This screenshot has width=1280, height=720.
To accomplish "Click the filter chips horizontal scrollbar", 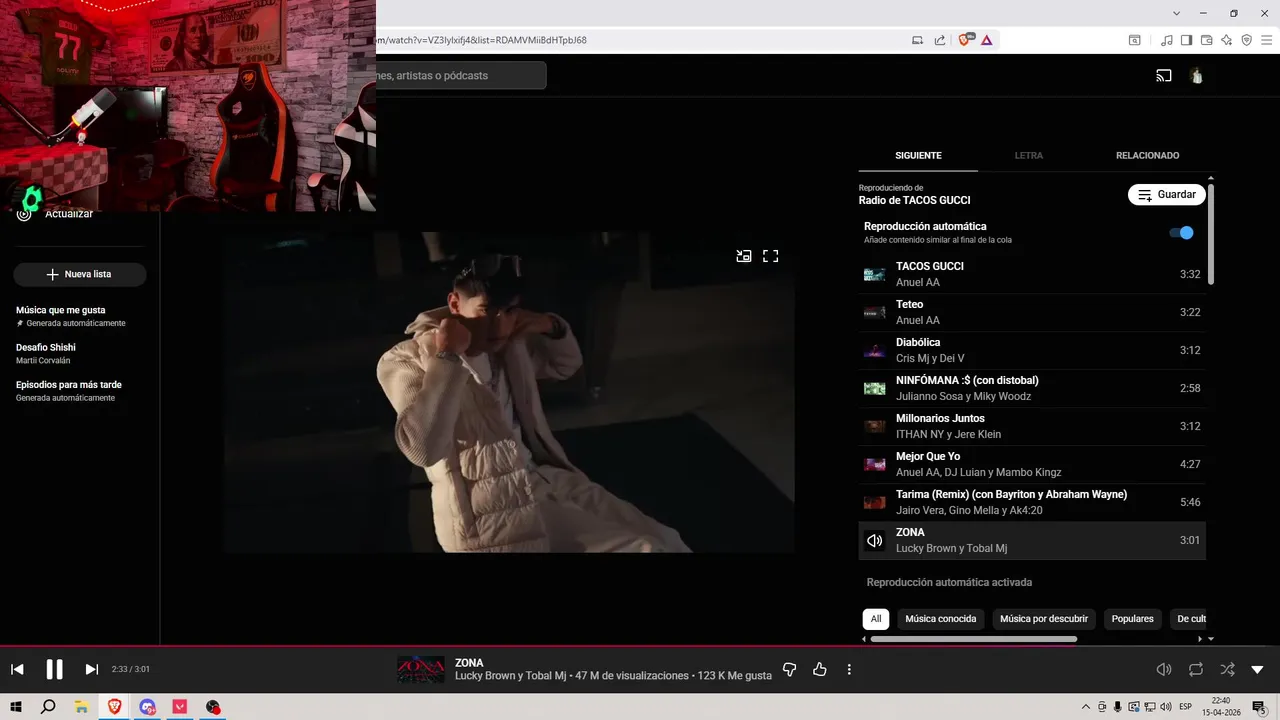I will [x=974, y=639].
